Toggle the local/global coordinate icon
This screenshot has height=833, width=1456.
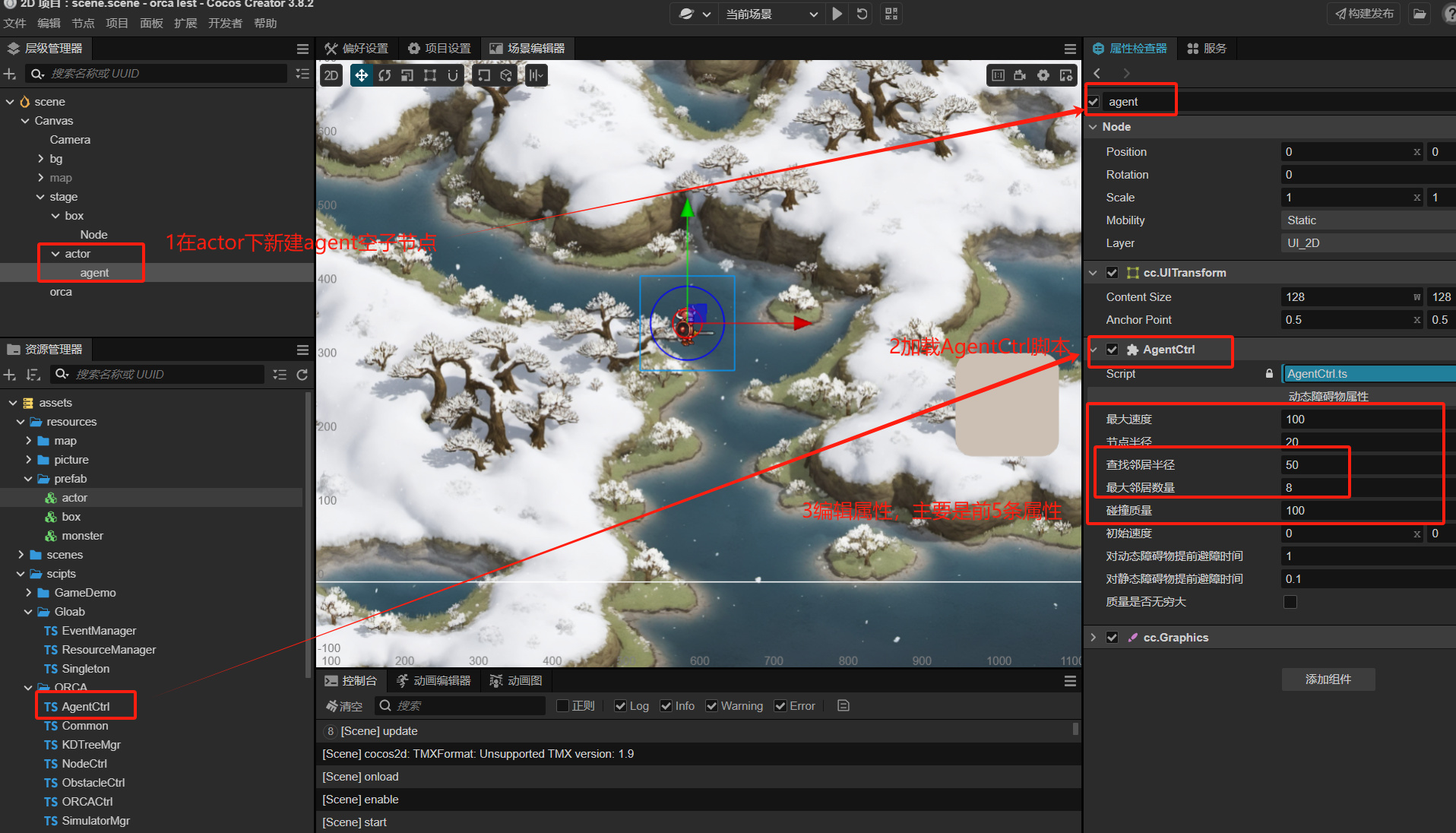[x=506, y=75]
